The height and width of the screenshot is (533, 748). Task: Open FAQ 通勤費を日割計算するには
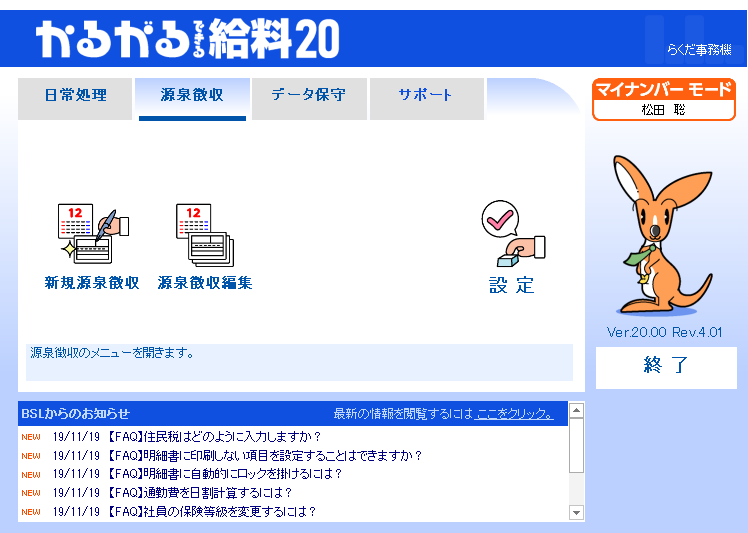point(197,492)
